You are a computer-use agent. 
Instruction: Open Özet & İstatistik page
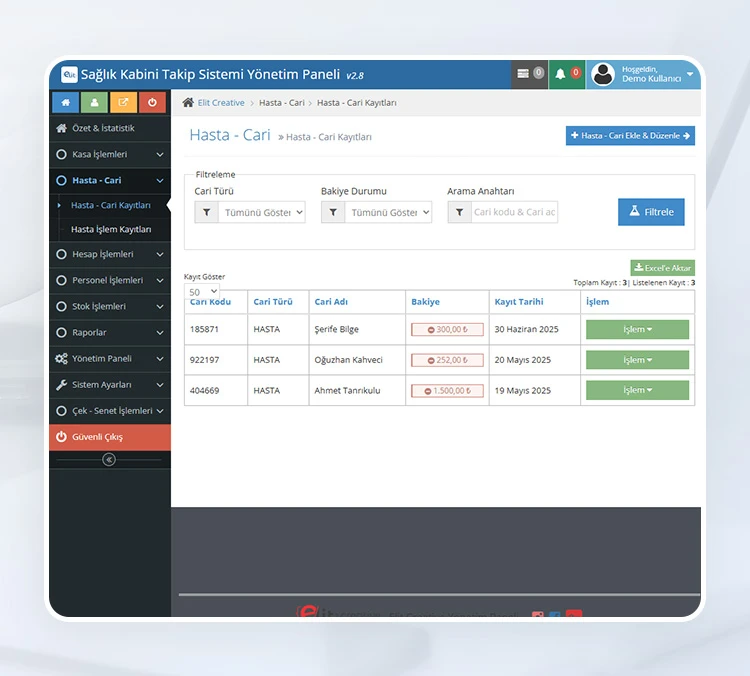(x=110, y=128)
